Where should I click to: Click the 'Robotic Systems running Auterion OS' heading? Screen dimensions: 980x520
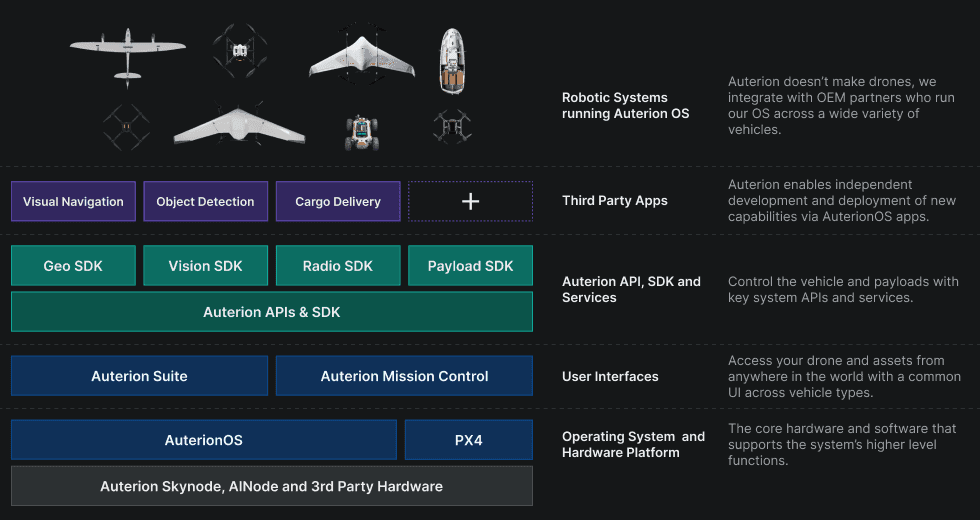626,106
